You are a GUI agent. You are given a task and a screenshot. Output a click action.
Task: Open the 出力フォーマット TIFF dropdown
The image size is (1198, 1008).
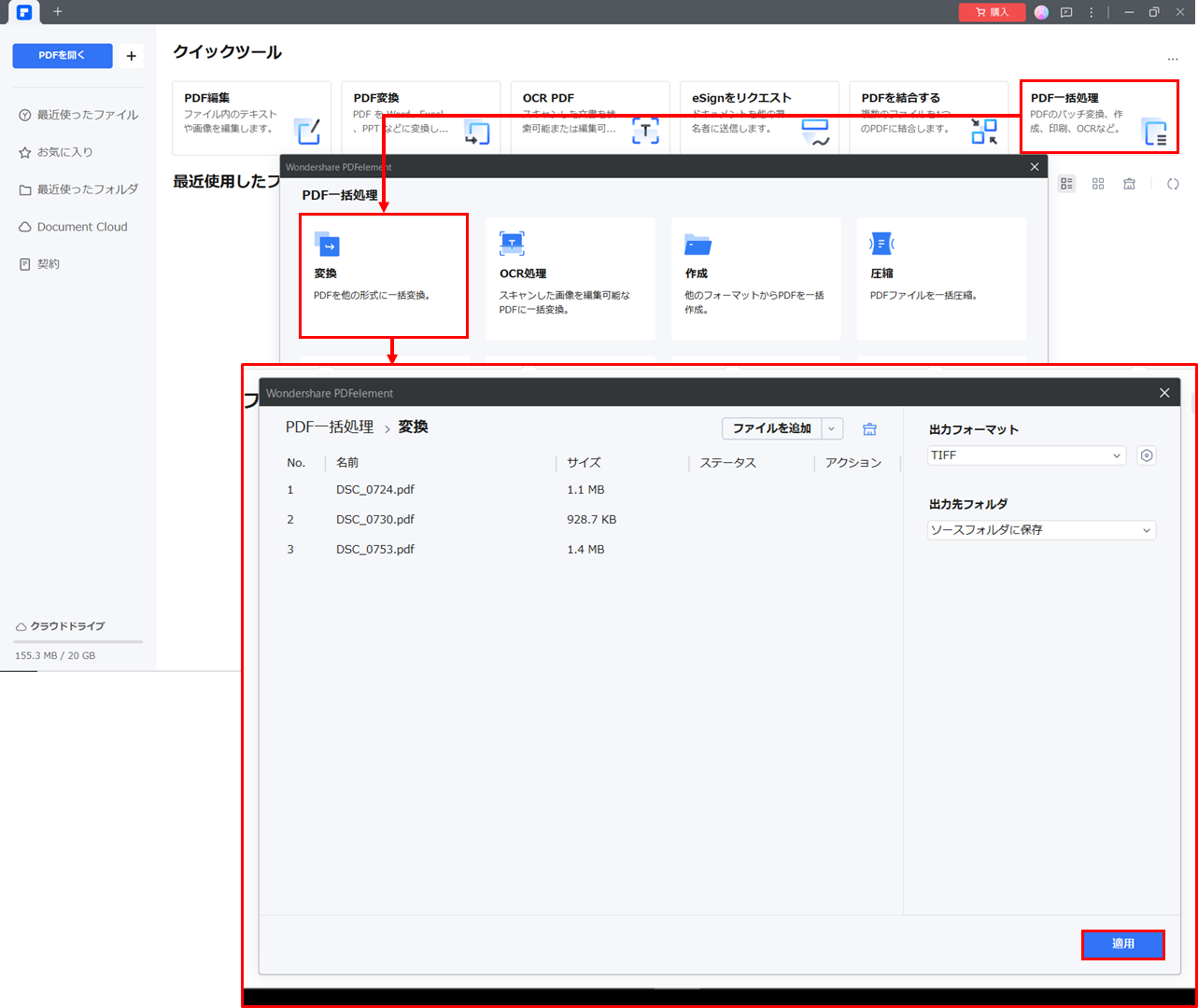coord(1026,455)
